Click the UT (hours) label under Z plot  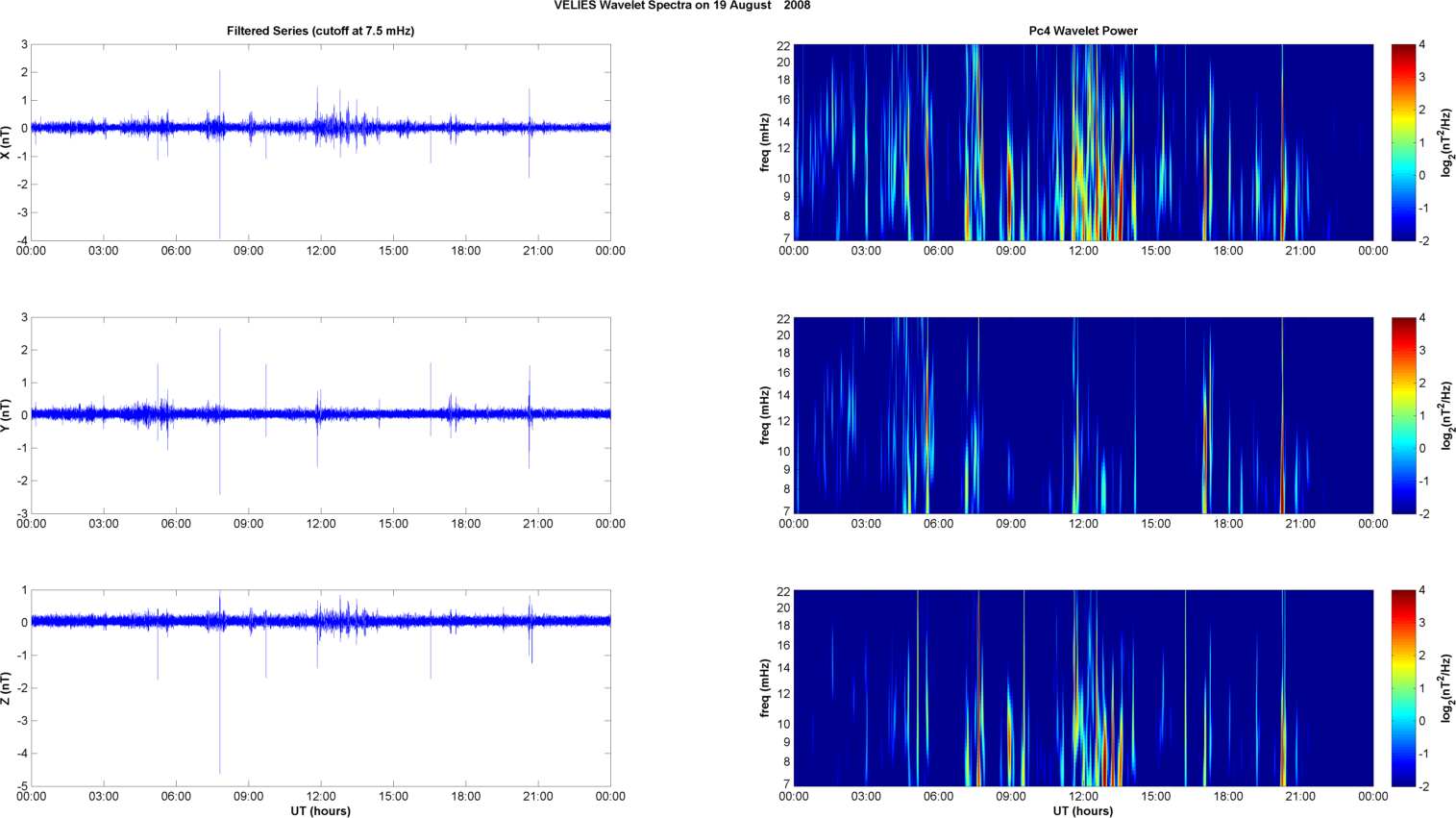(320, 810)
